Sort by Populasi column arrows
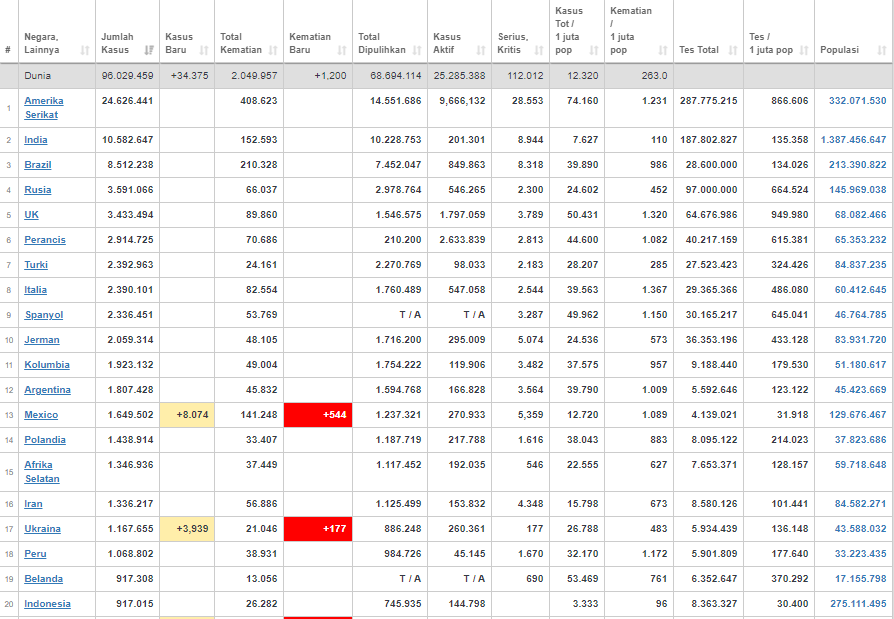894x619 pixels. point(882,50)
